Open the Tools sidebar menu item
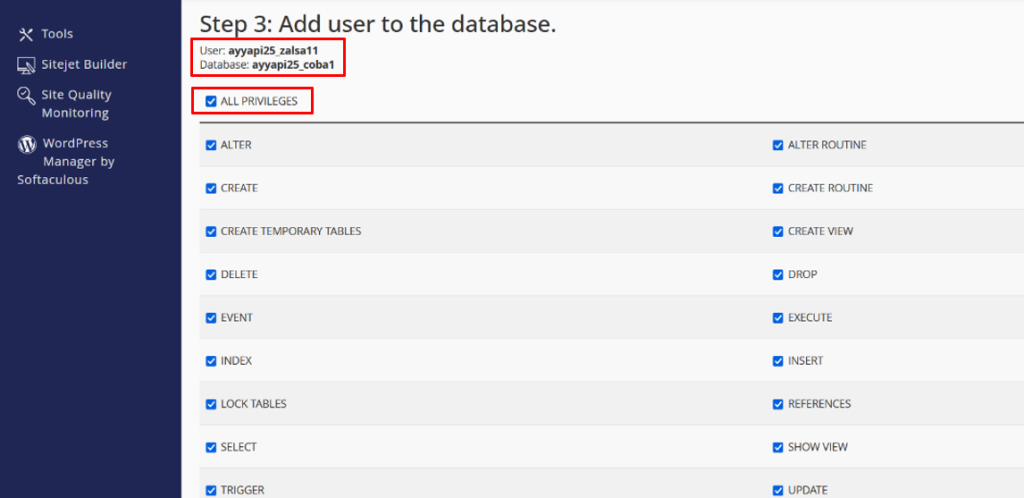 (x=57, y=35)
